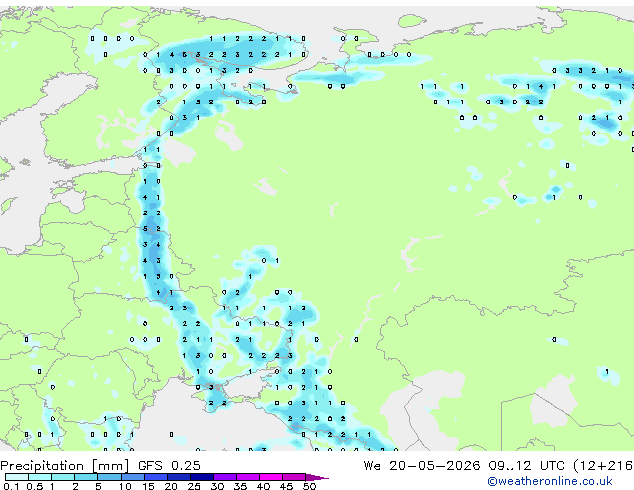Click the '10' legend scale value
This screenshot has width=634, height=490.
tap(125, 486)
